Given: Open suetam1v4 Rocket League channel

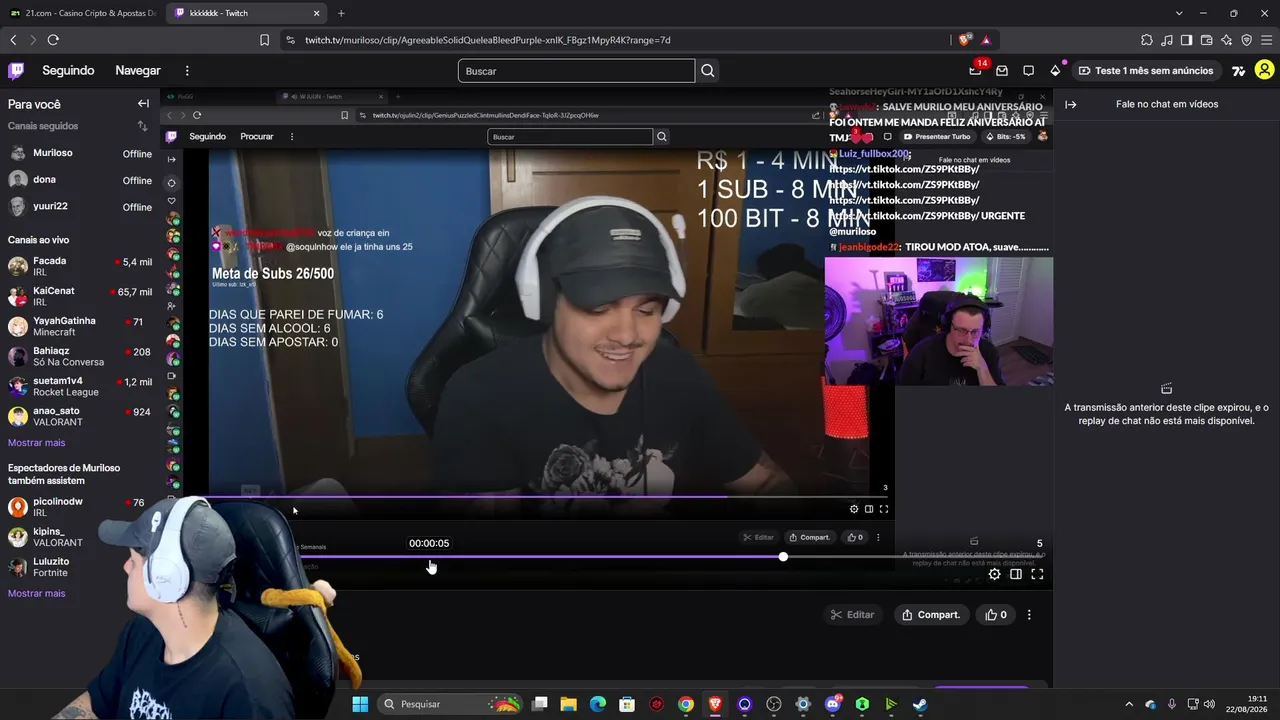Looking at the screenshot, I should pos(80,386).
